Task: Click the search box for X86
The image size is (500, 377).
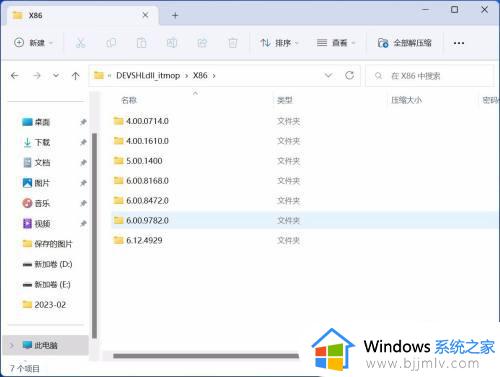Action: point(430,76)
